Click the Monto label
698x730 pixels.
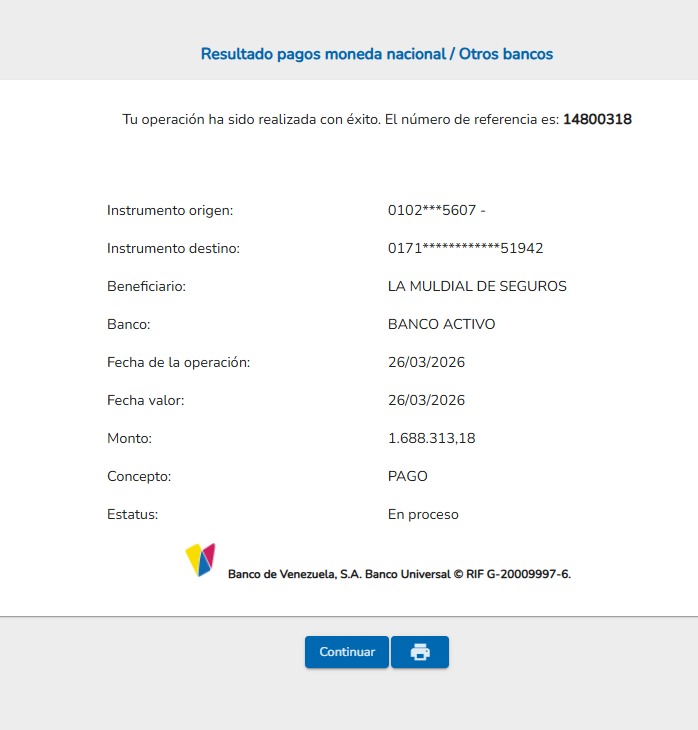(x=128, y=438)
